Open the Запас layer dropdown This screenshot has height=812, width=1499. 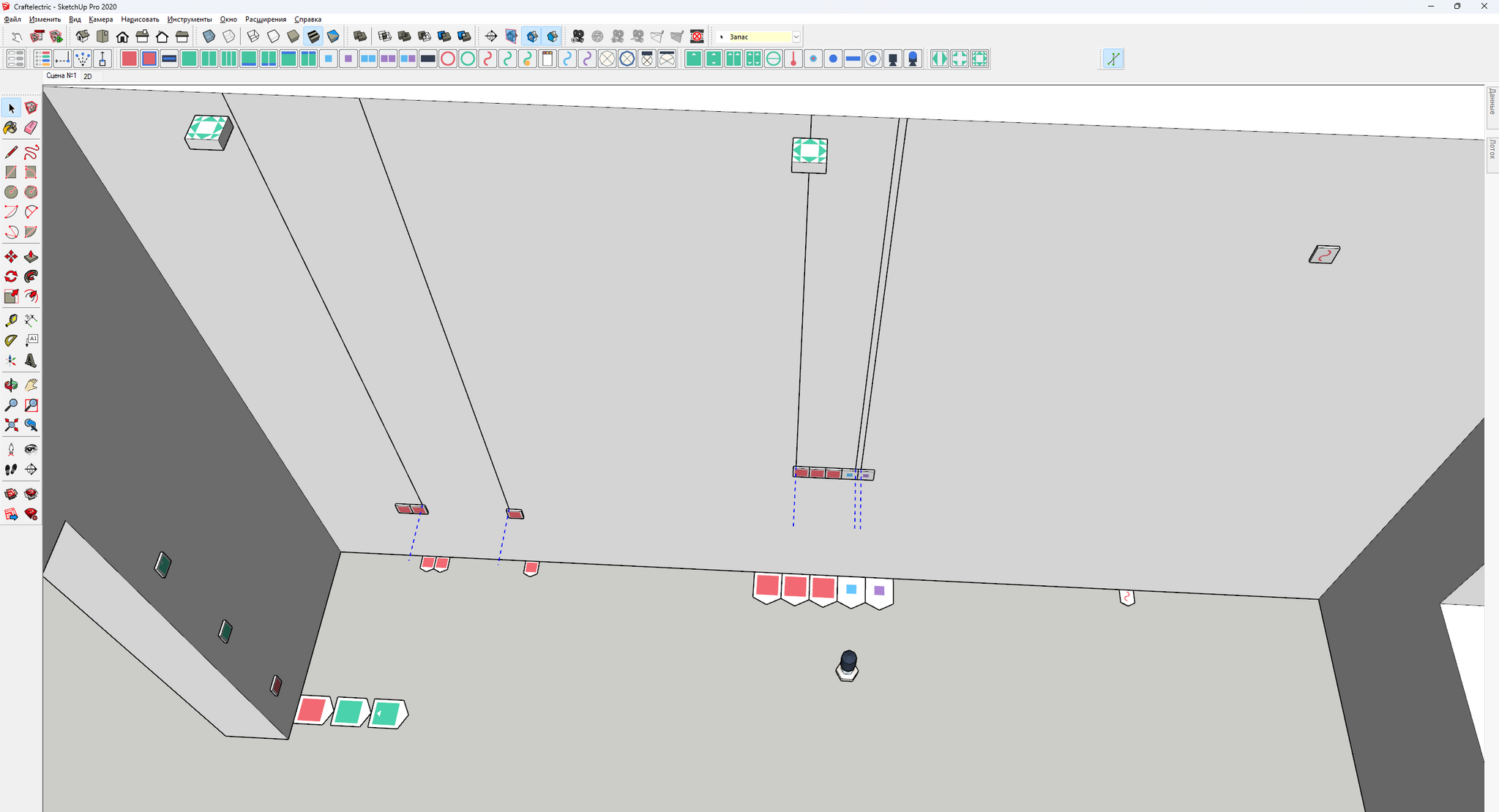pyautogui.click(x=796, y=37)
